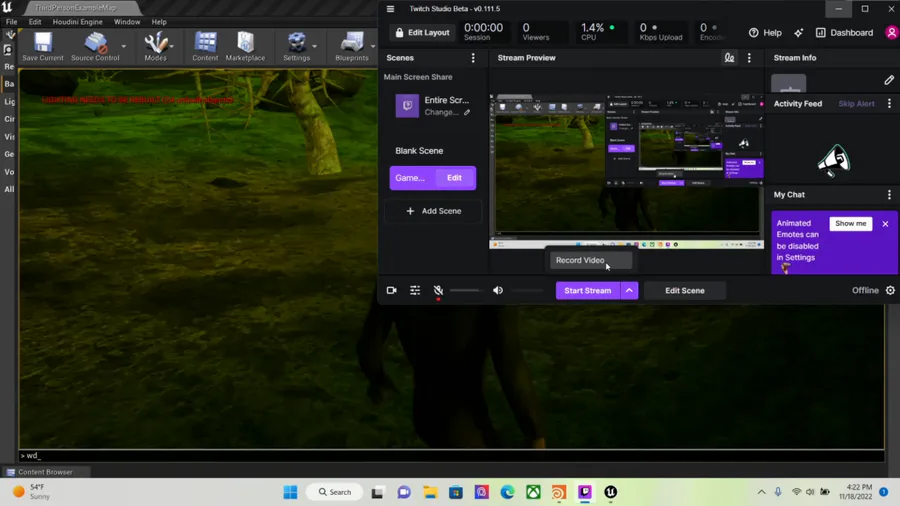Click the Unreal Engine logo icon
The image size is (900, 506).
[7, 7]
